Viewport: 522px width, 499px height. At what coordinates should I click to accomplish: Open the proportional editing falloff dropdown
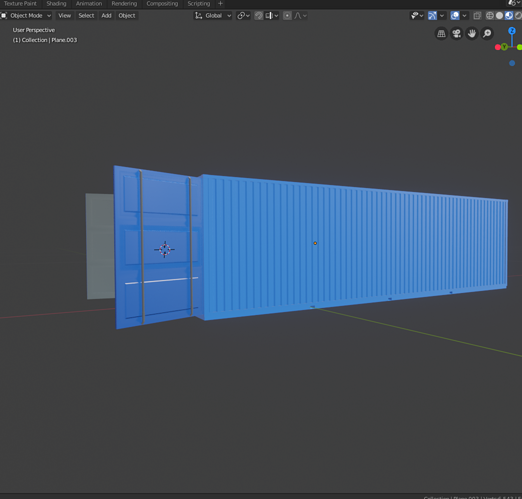tap(300, 16)
